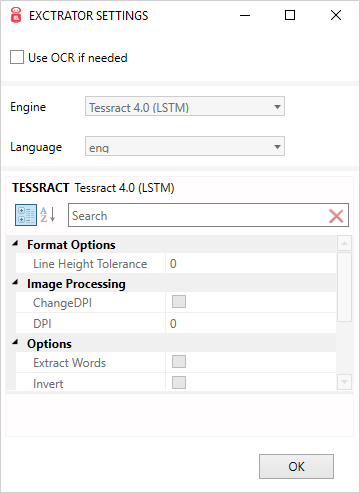Screen dimensions: 360x493
Task: Select the Invert property label
Action: (48, 384)
